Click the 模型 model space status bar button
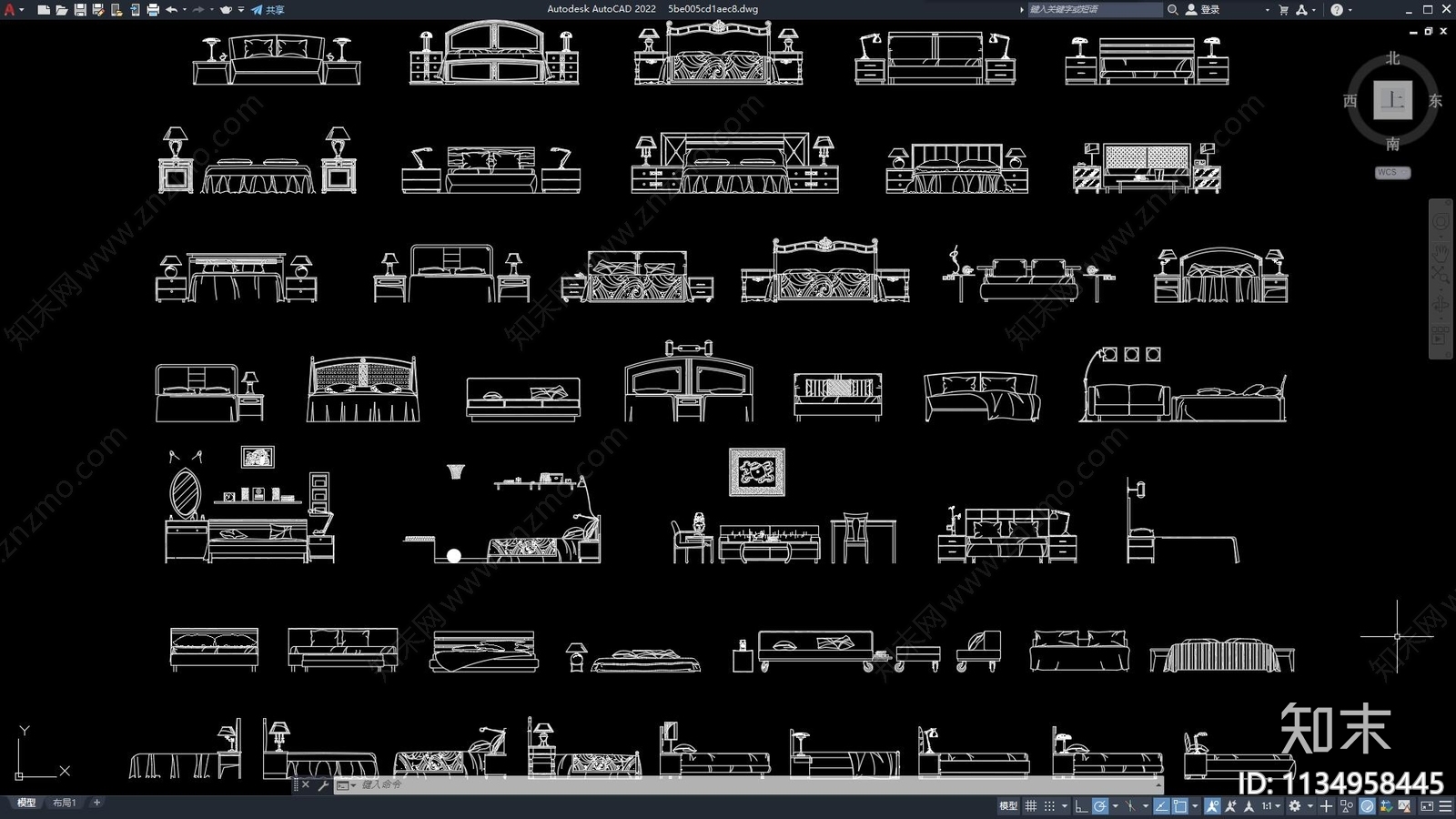This screenshot has height=819, width=1456. click(x=1008, y=805)
